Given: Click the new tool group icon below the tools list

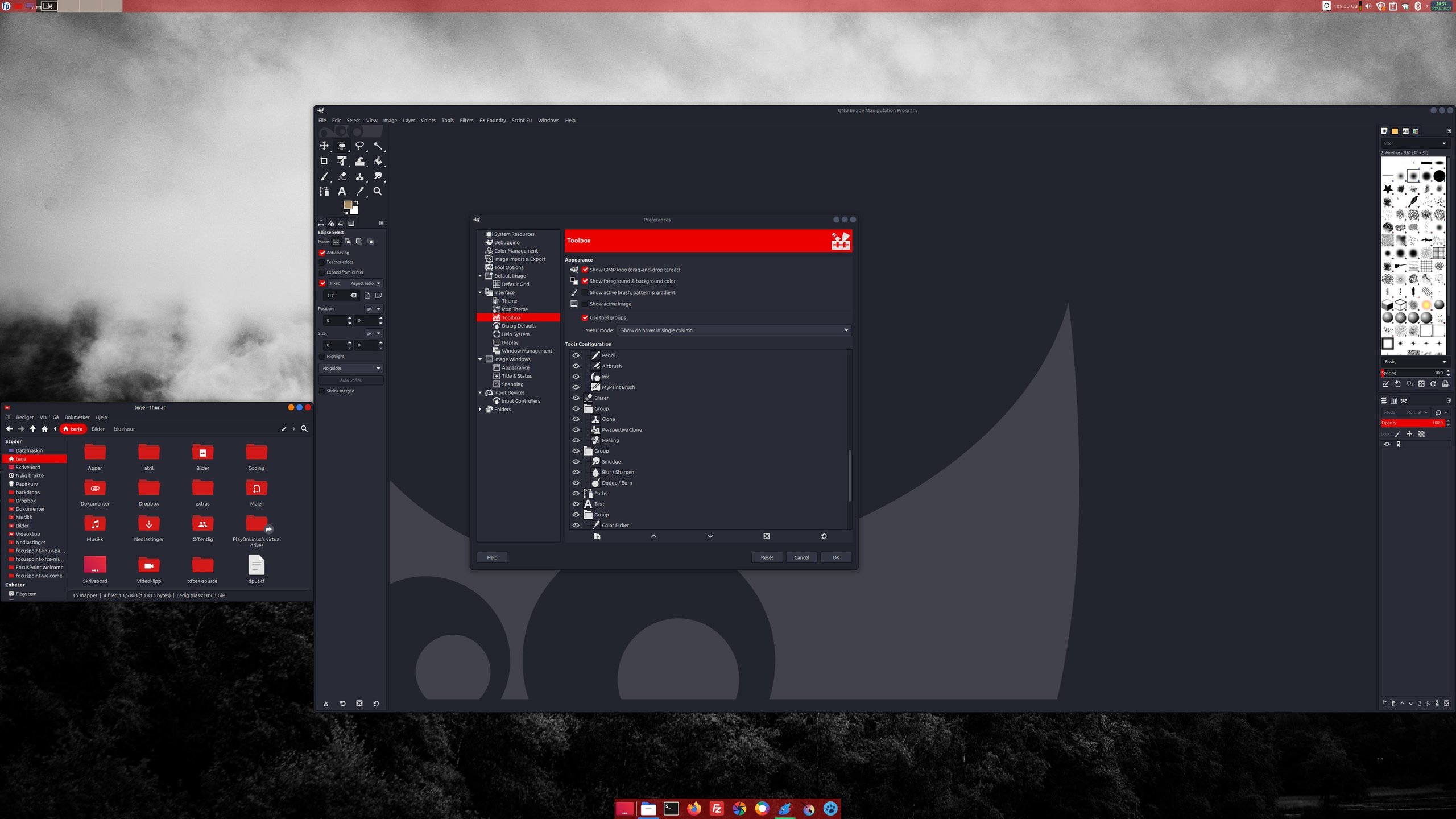Looking at the screenshot, I should point(597,536).
